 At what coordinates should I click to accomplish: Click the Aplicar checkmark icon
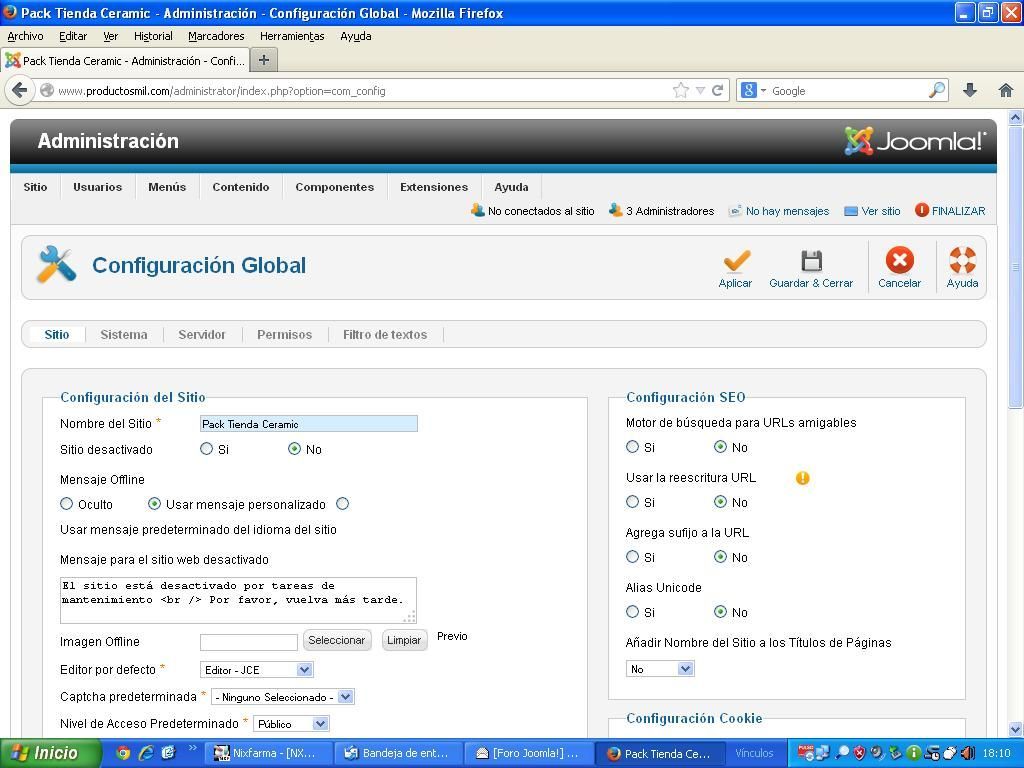(736, 261)
